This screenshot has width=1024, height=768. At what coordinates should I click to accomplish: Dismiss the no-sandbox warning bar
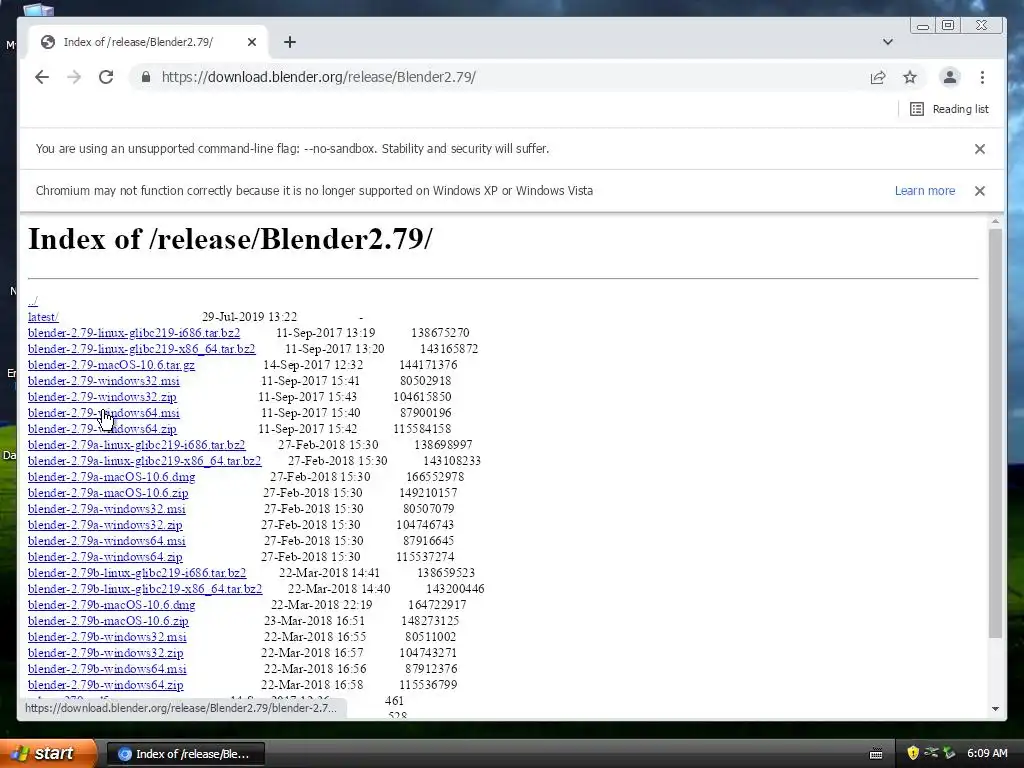click(x=980, y=149)
